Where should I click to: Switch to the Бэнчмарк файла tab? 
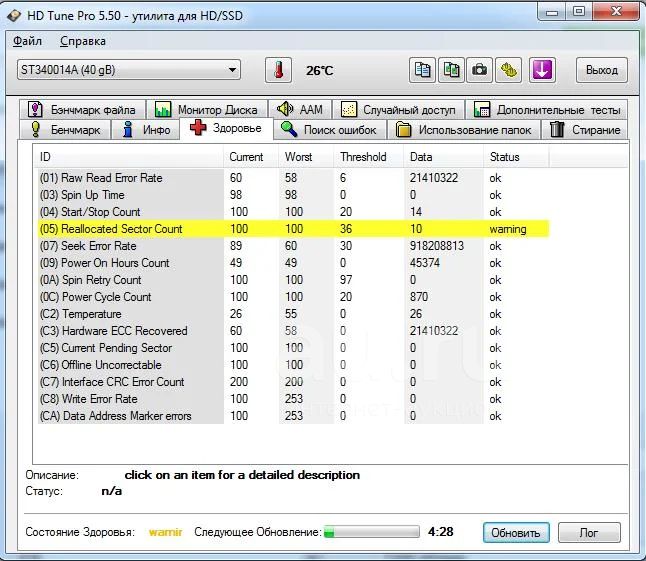[x=83, y=109]
